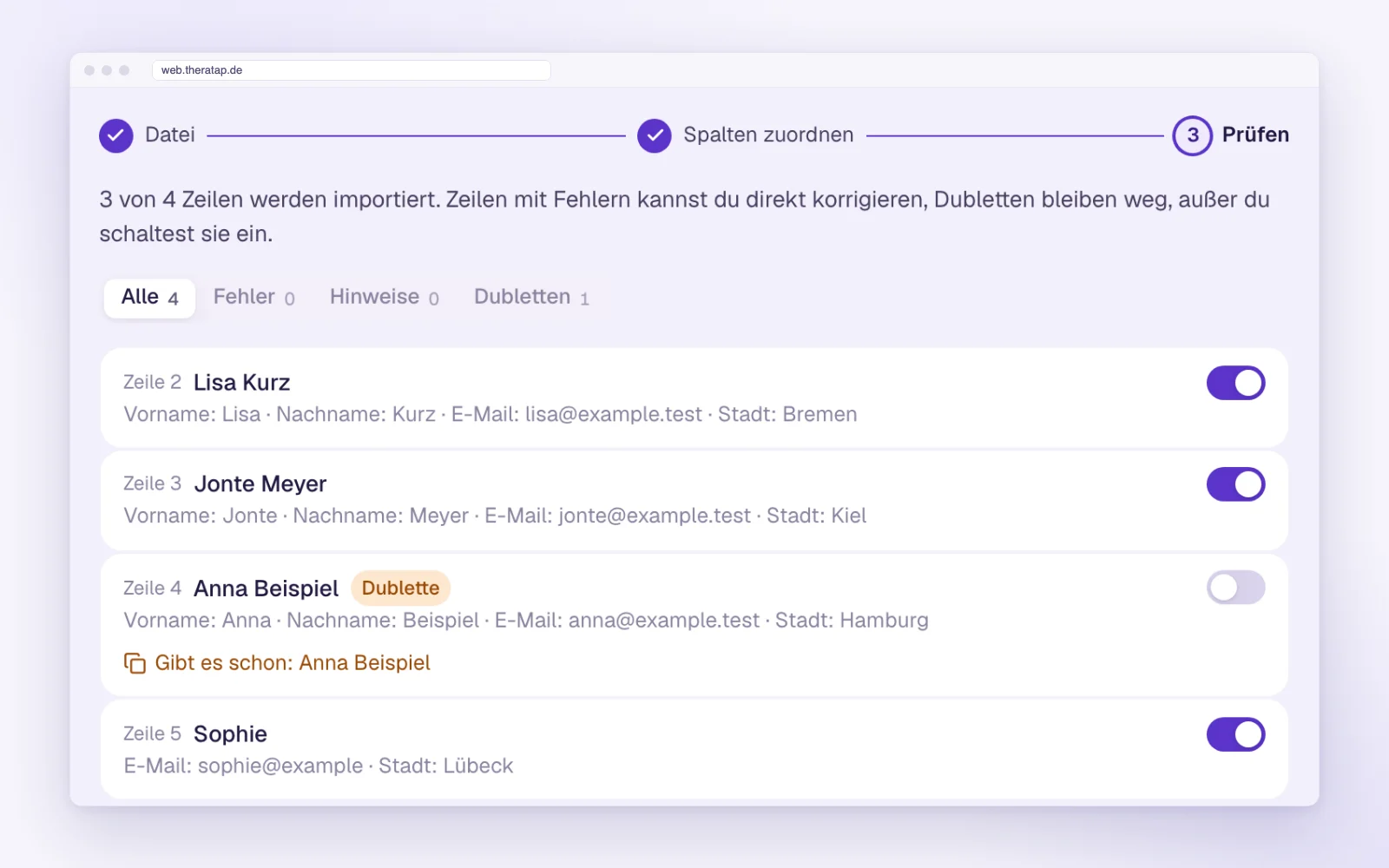The height and width of the screenshot is (868, 1389).
Task: Click Anna's details line with Stadt: Hamburg
Action: pos(526,621)
